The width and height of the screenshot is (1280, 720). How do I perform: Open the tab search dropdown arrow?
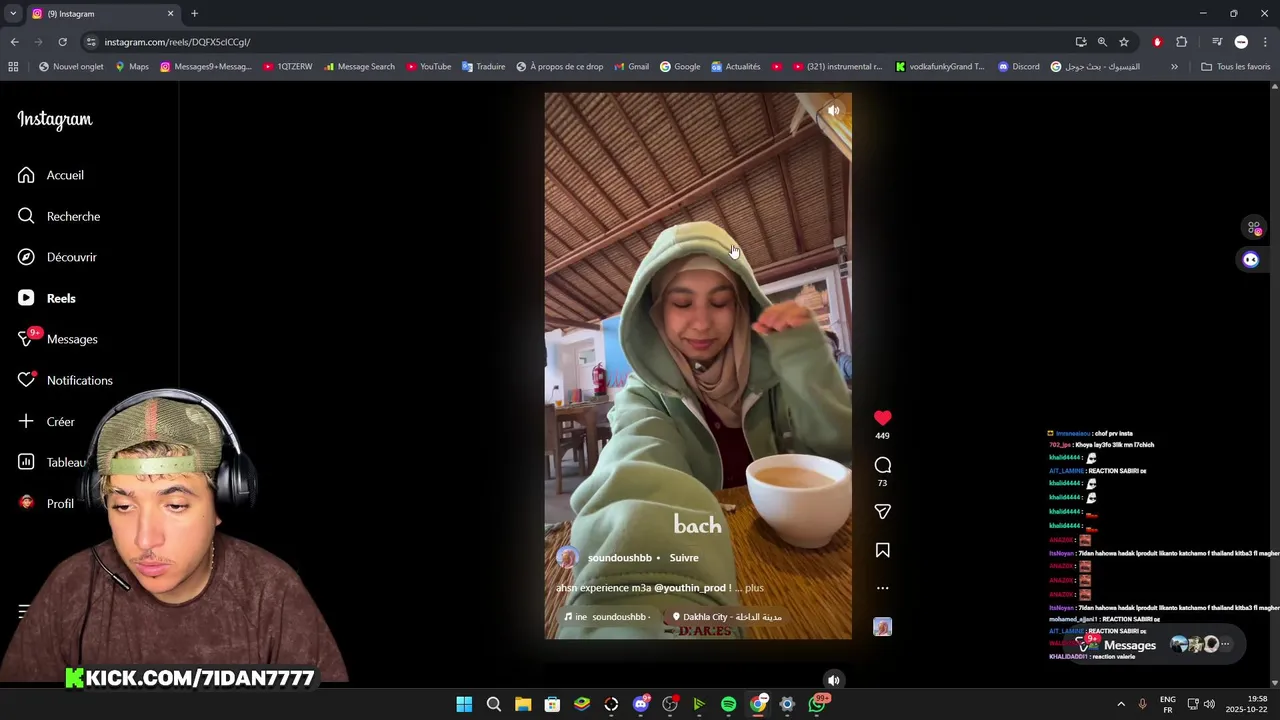(x=12, y=14)
